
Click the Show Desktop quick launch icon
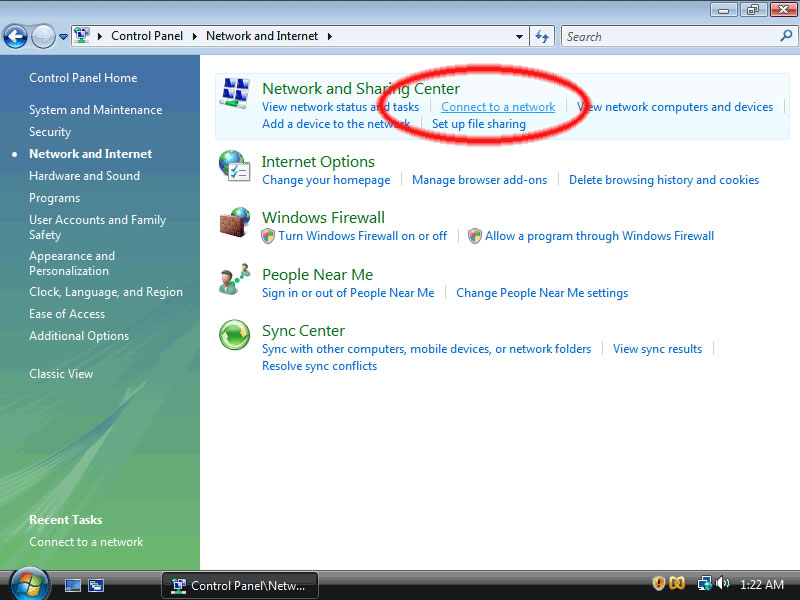point(73,585)
